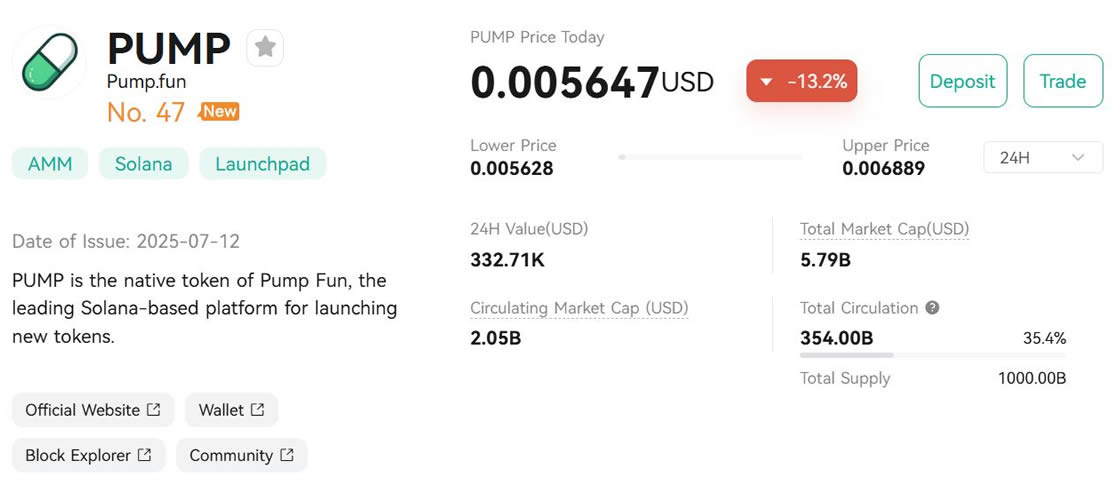1120x485 pixels.
Task: Click the Total Circulation progress bar
Action: coord(932,355)
